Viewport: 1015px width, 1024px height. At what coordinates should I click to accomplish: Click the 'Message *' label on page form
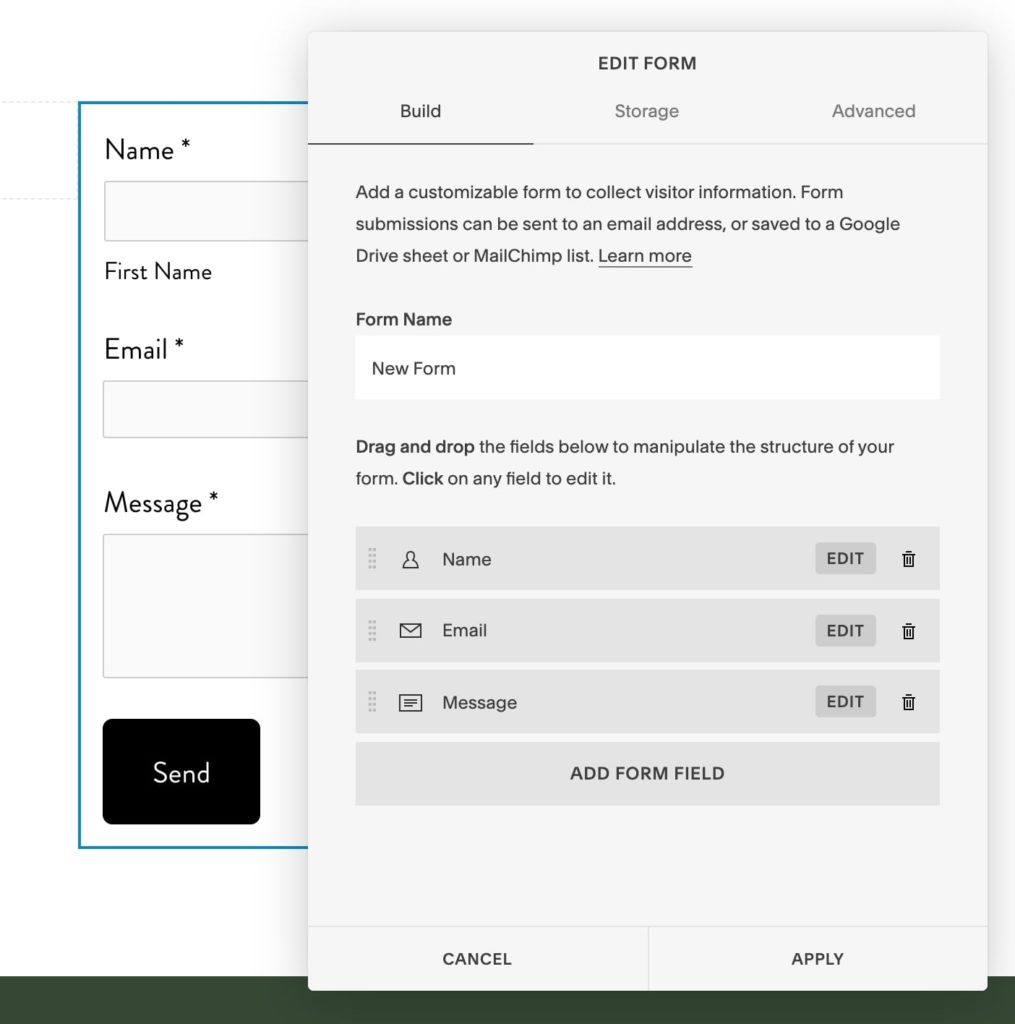[x=161, y=504]
